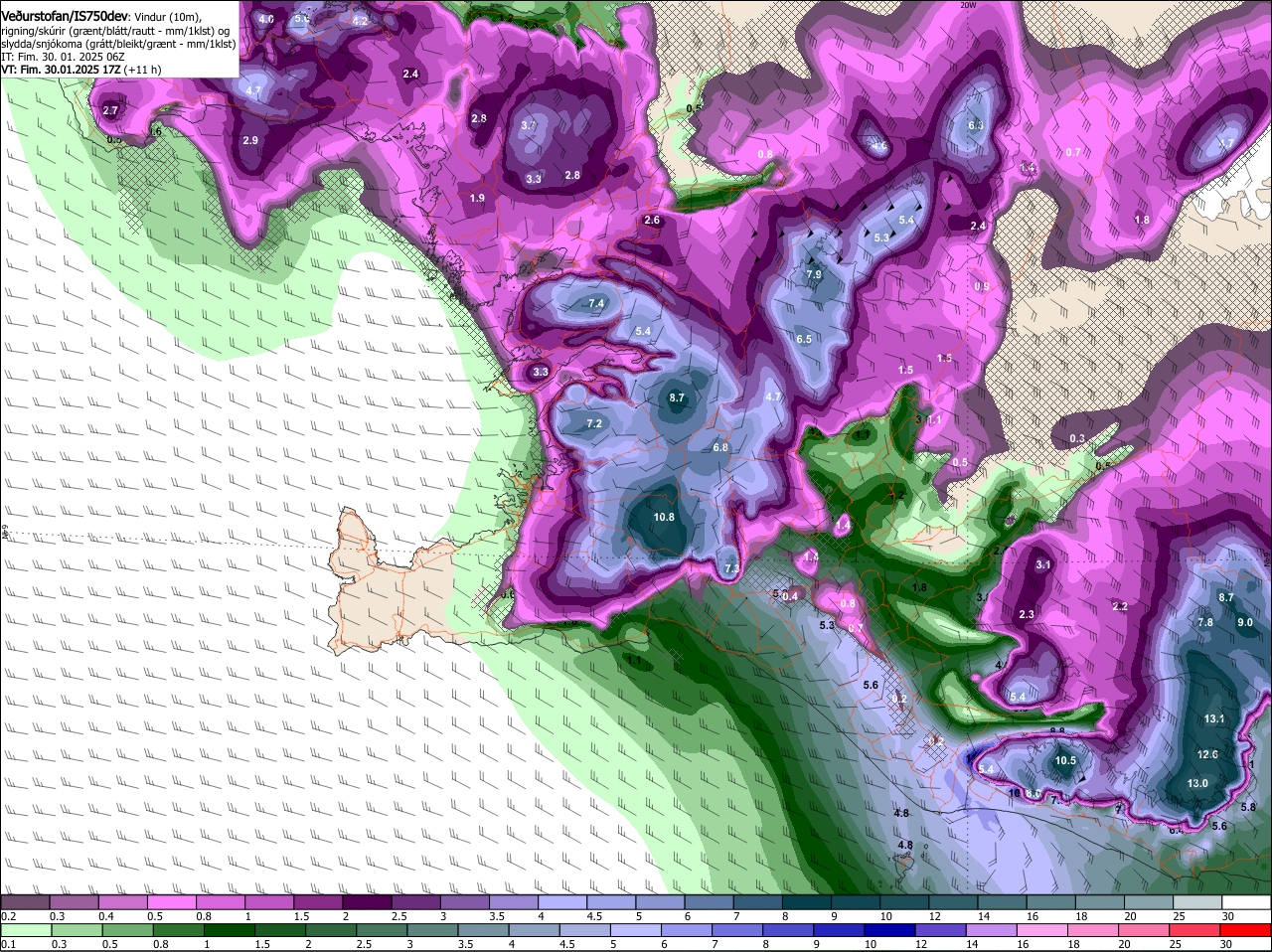The width and height of the screenshot is (1272, 952).
Task: Pick the white 30 swatch in upper legend
Action: click(1246, 902)
